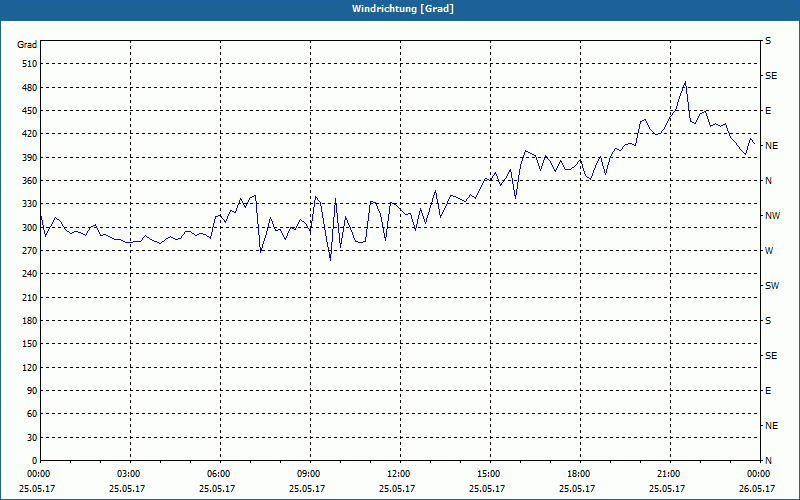800x500 pixels.
Task: Click the 300 y-axis value
Action: click(x=30, y=228)
